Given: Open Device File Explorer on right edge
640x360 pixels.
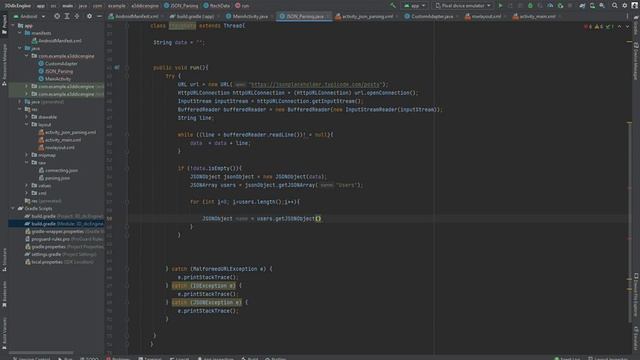Looking at the screenshot, I should [x=636, y=295].
